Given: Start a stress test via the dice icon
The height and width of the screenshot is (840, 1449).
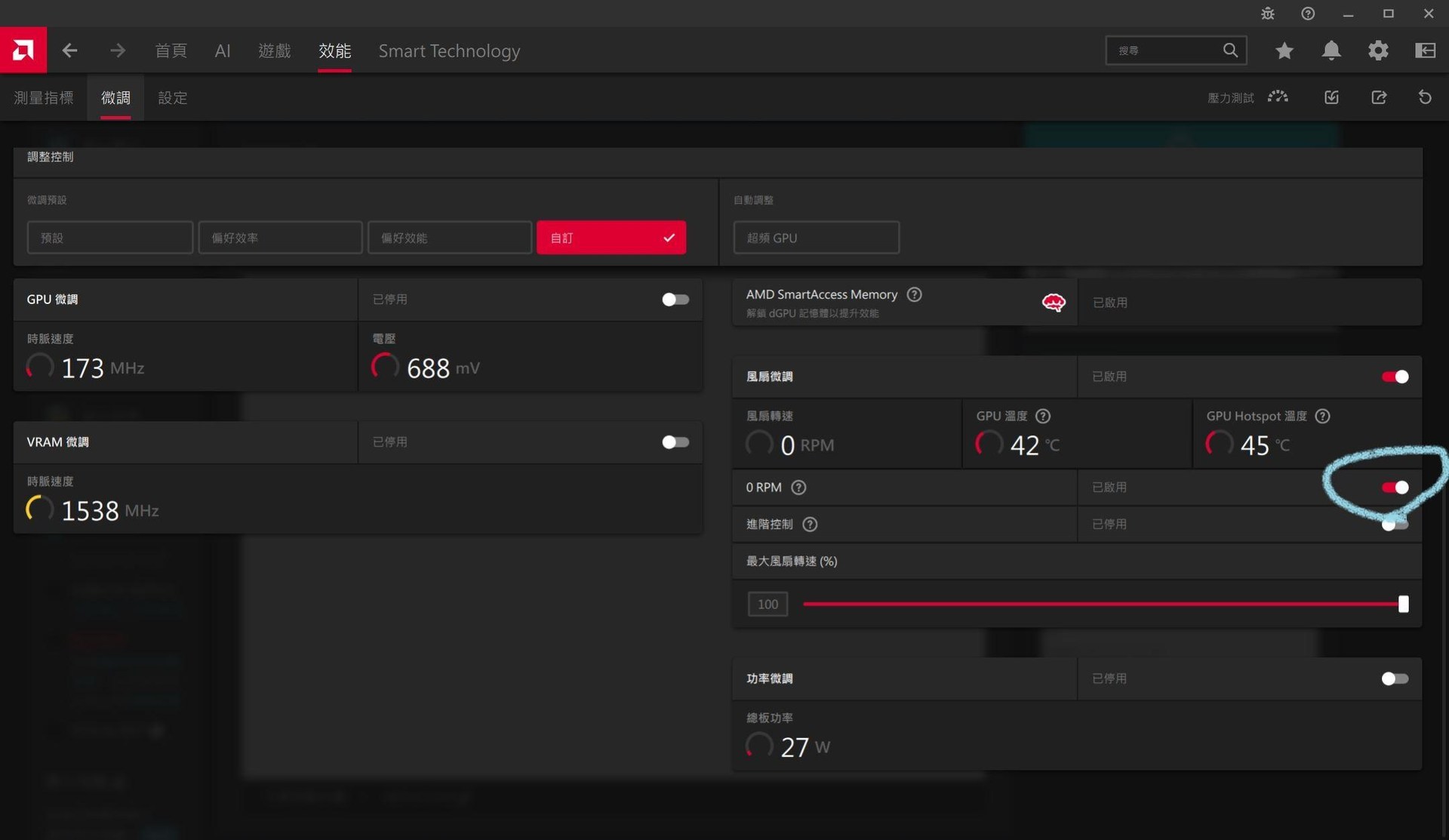Looking at the screenshot, I should click(x=1278, y=97).
